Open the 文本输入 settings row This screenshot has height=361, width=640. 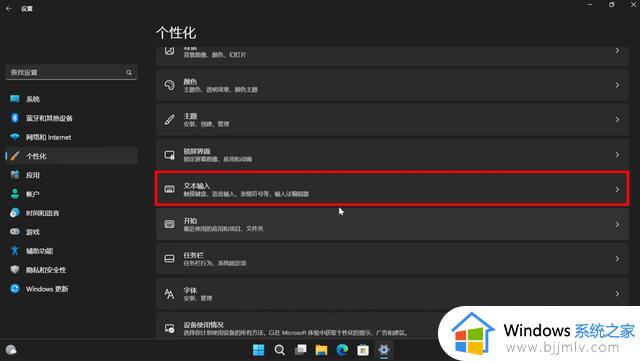click(x=392, y=189)
